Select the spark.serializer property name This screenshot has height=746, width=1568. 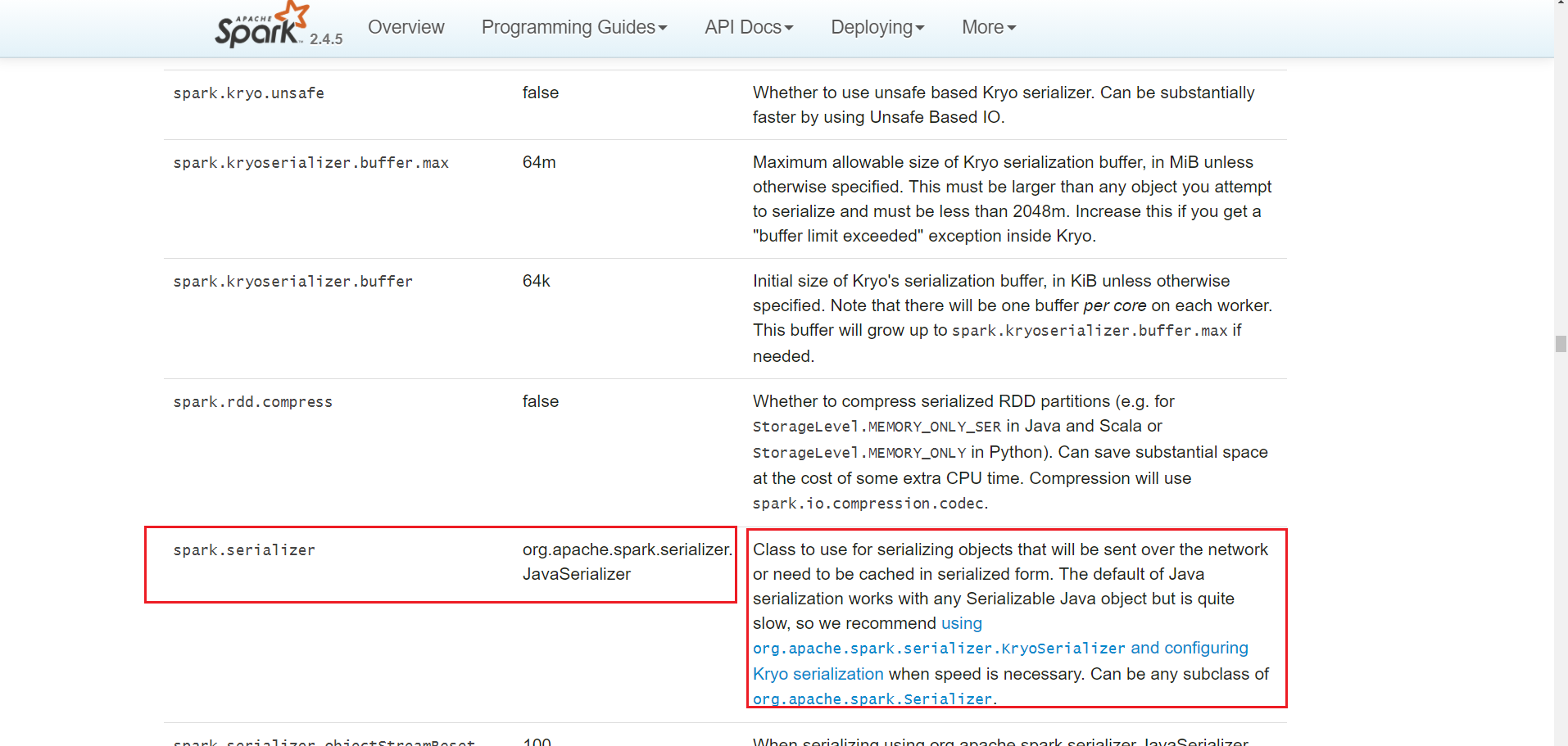243,550
